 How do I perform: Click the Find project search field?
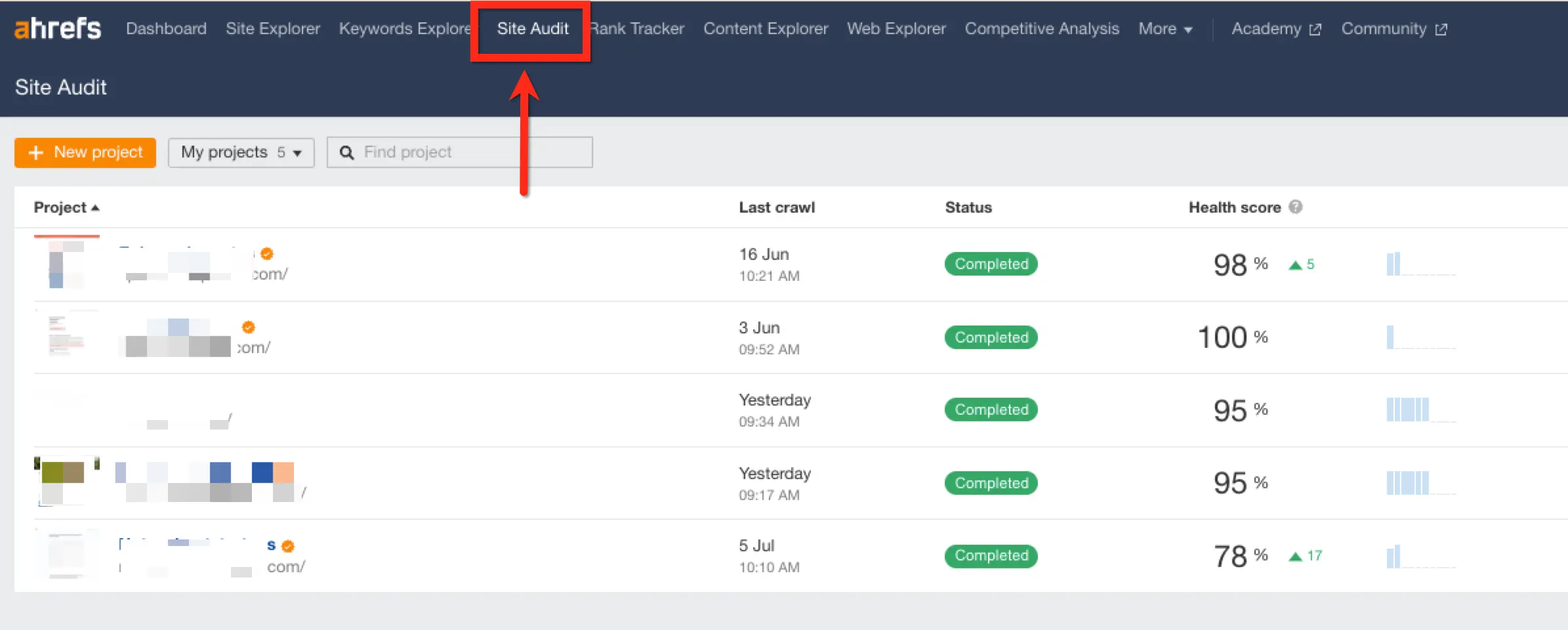459,152
